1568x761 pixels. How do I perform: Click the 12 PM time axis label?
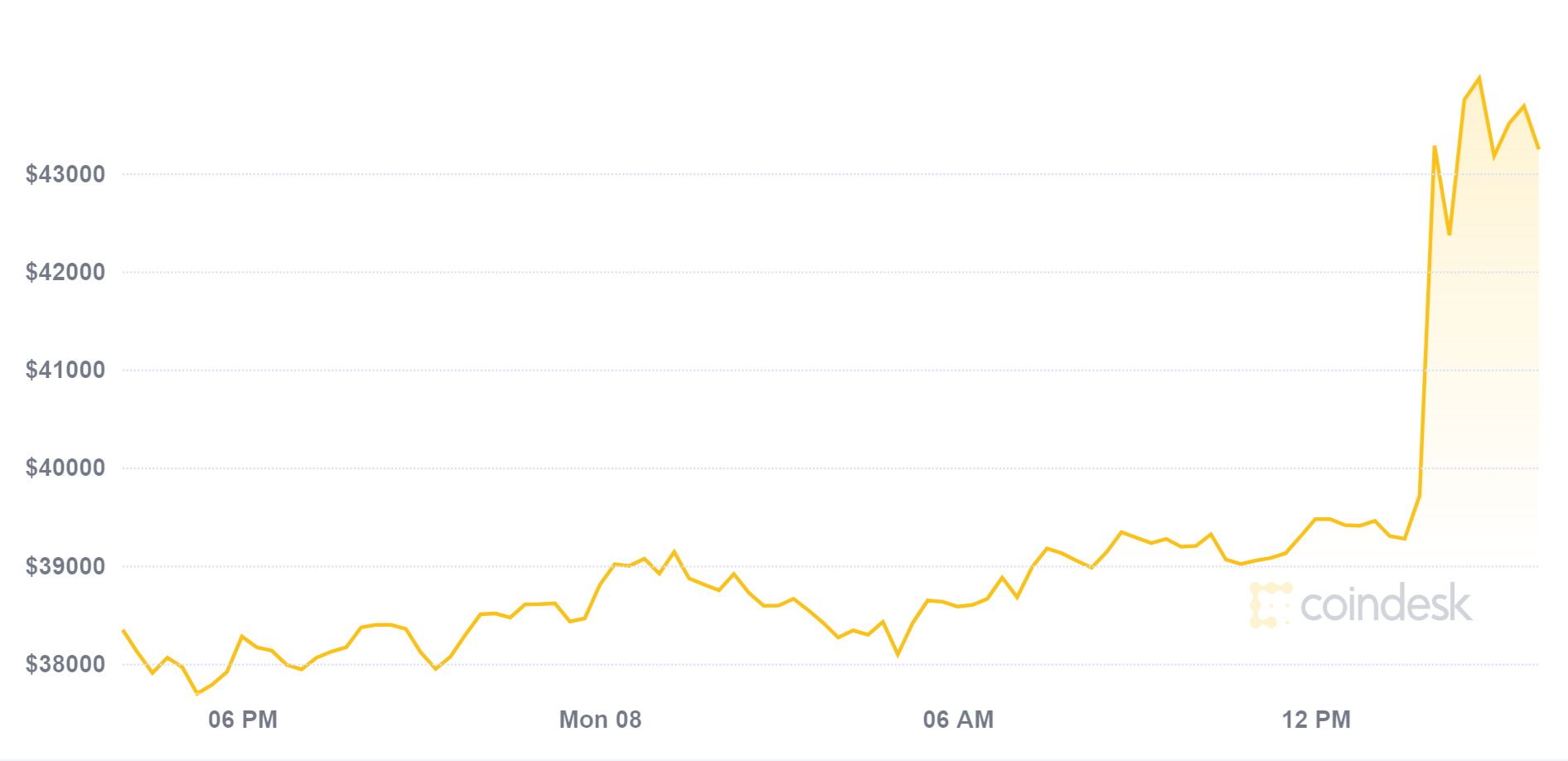tap(1316, 720)
